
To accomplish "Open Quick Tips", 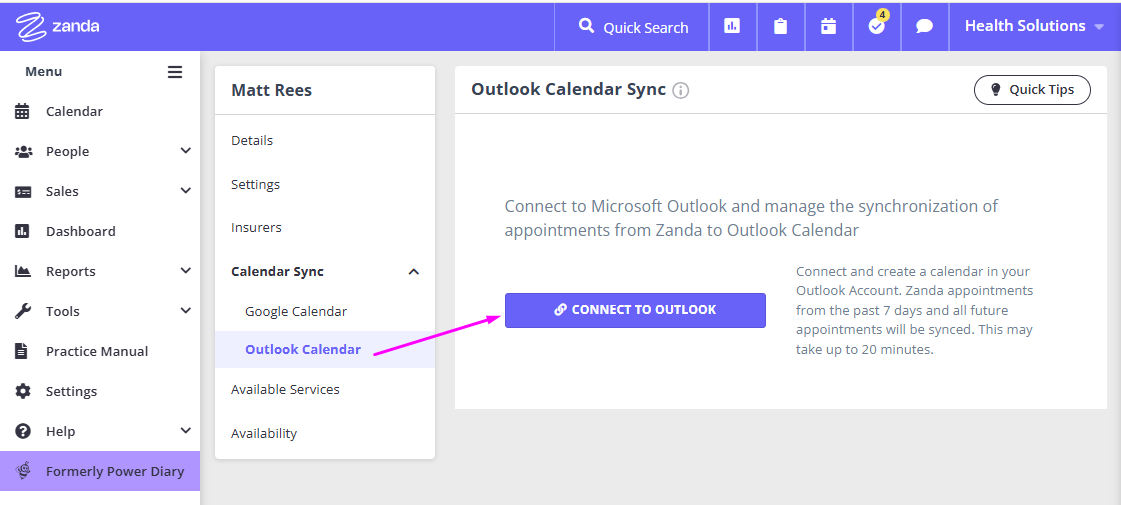I will click(1032, 90).
